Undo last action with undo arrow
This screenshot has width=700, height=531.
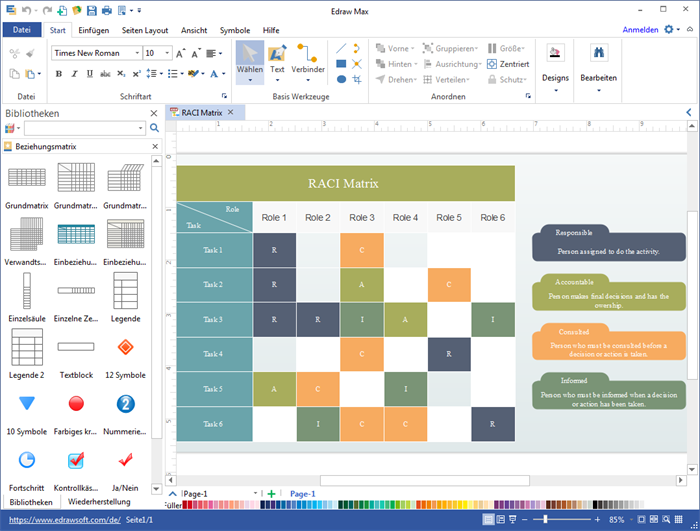pos(26,10)
